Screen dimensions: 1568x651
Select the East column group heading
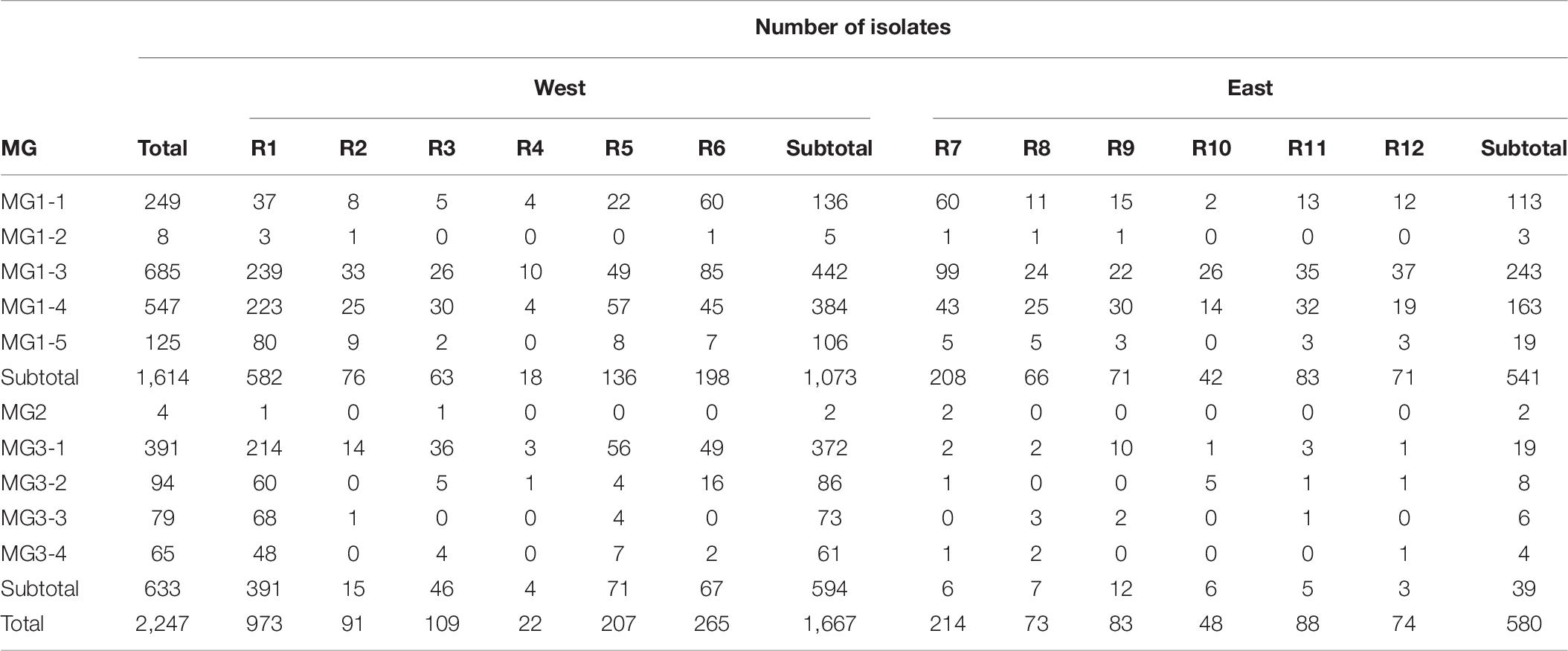pyautogui.click(x=1250, y=88)
